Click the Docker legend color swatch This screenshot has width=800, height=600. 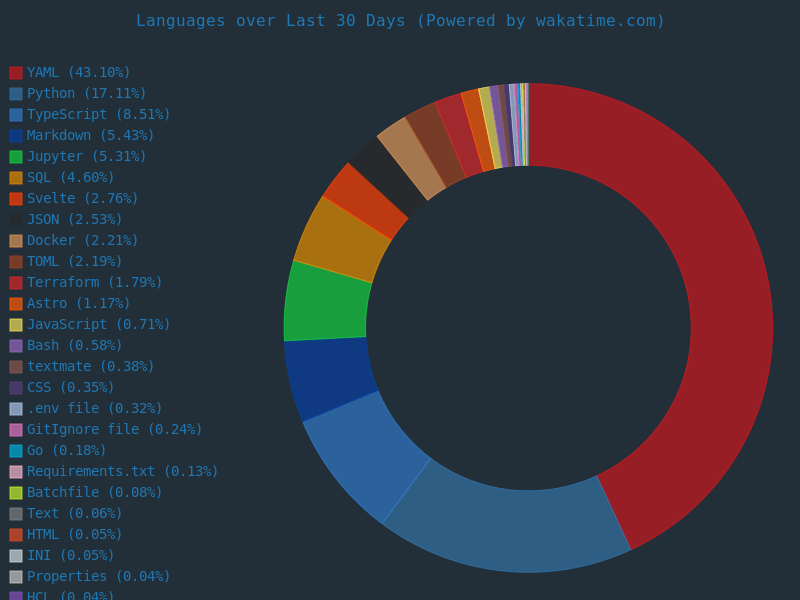pyautogui.click(x=16, y=240)
